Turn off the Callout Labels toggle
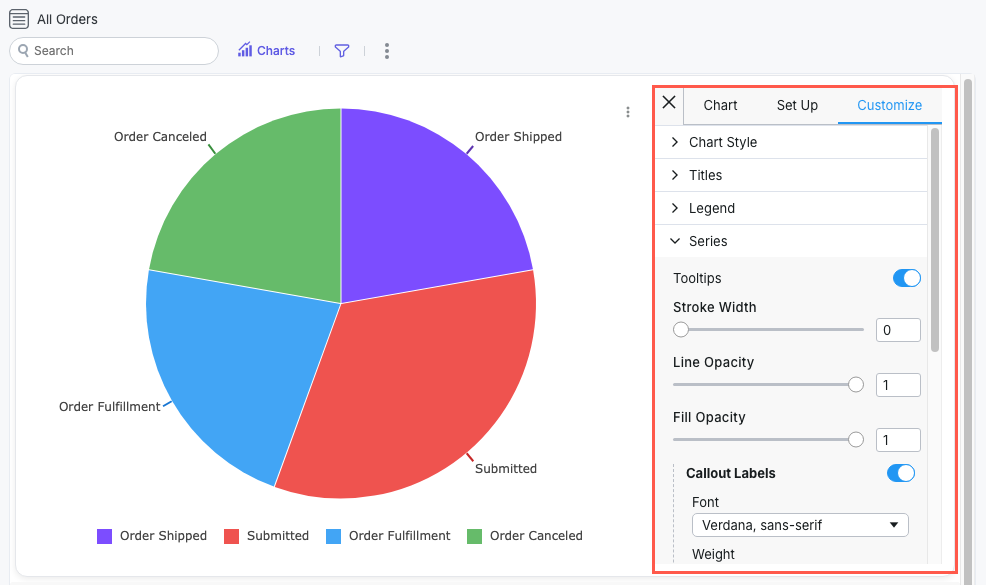 900,473
